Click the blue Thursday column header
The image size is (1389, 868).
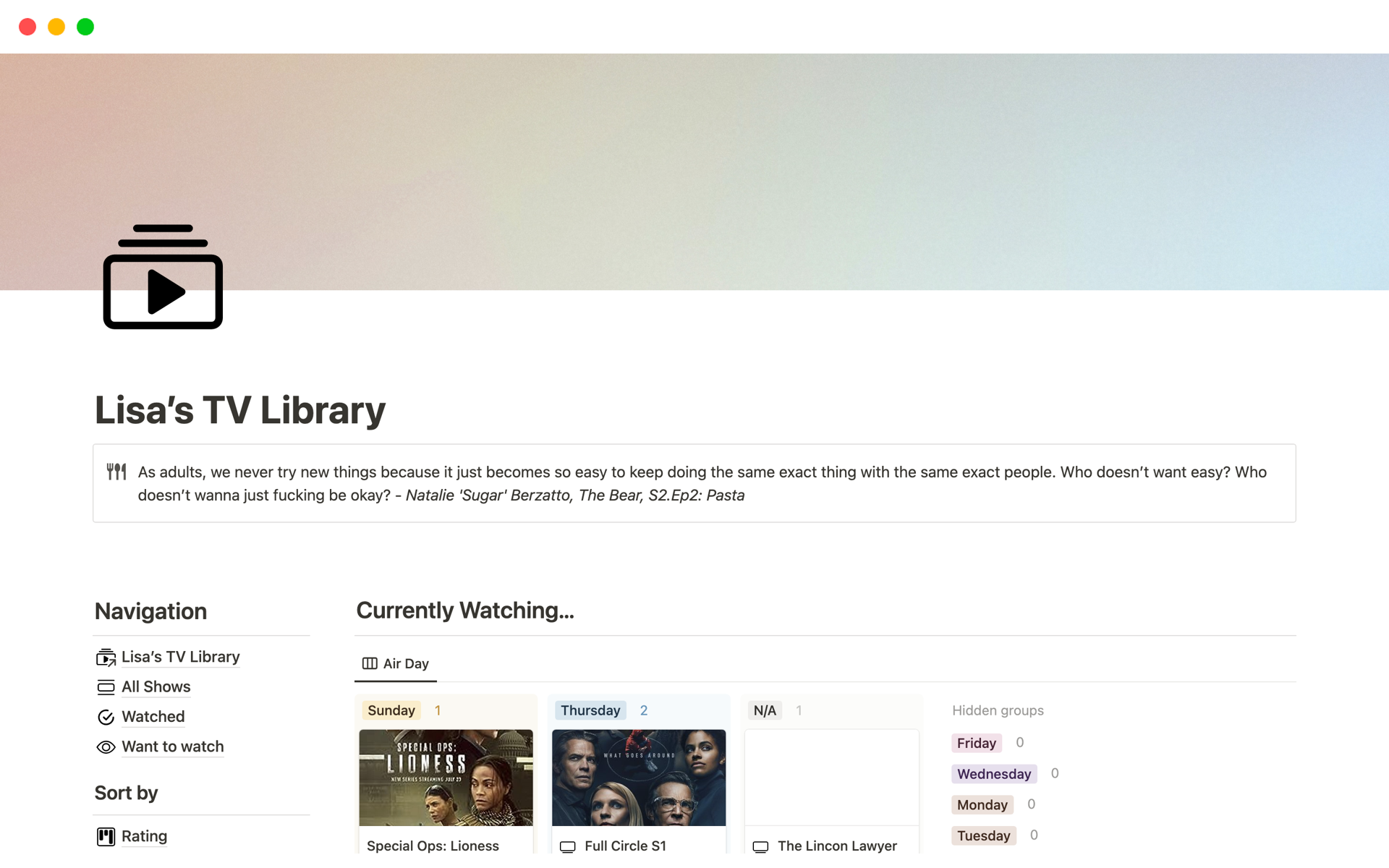click(x=590, y=710)
